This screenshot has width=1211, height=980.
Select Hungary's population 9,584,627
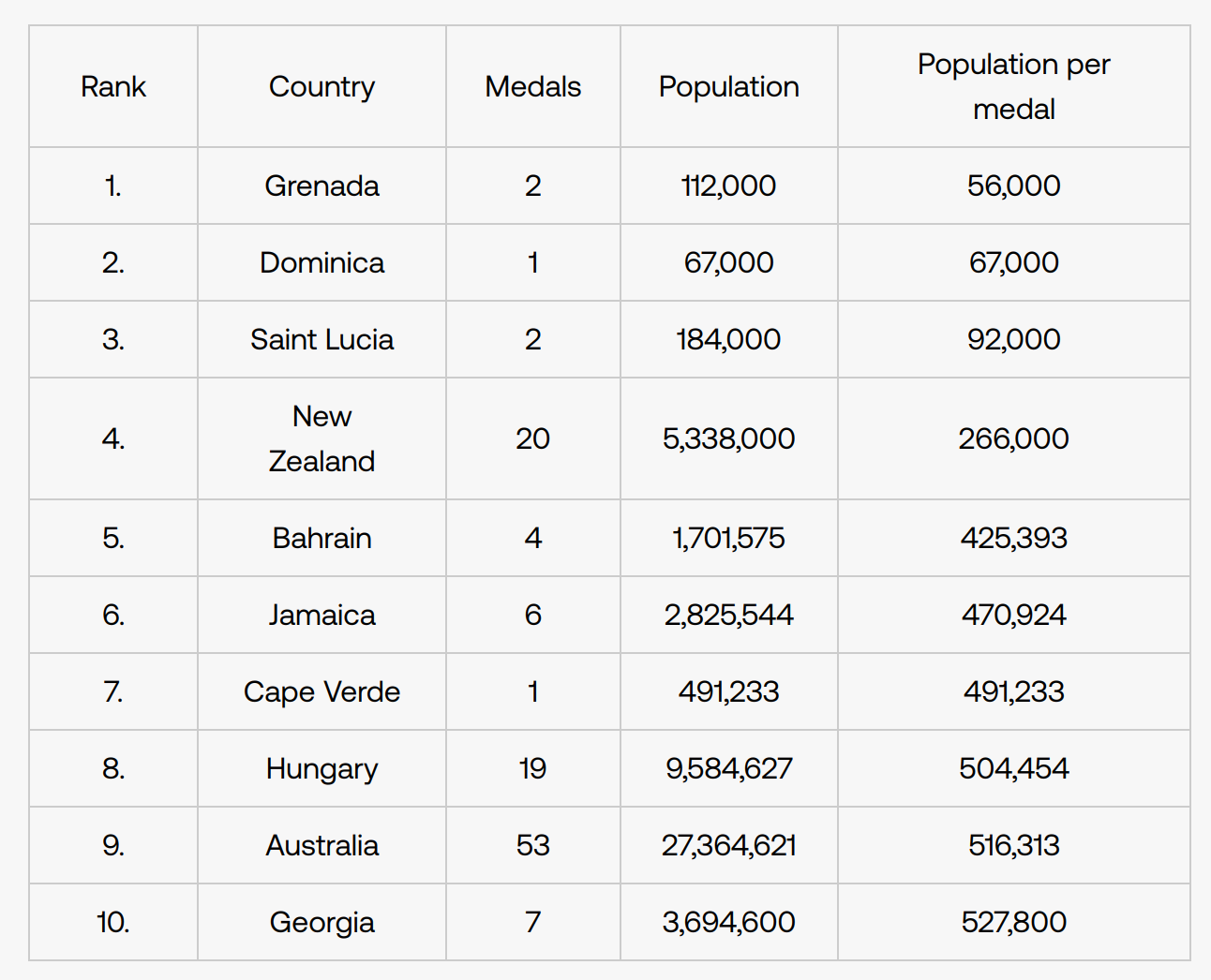(728, 768)
